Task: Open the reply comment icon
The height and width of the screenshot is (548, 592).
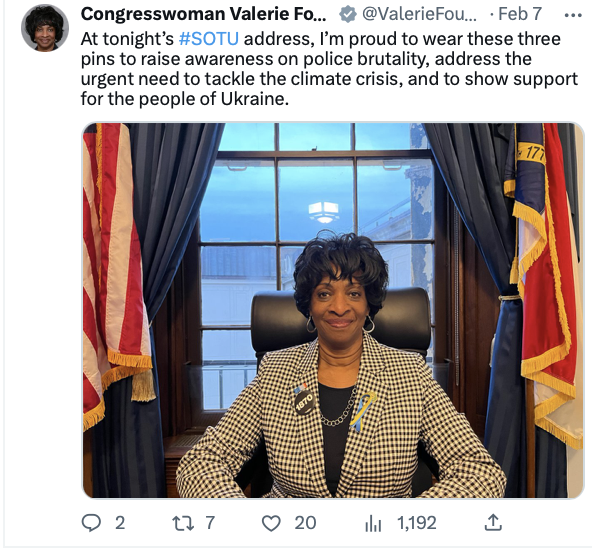Action: (91, 523)
